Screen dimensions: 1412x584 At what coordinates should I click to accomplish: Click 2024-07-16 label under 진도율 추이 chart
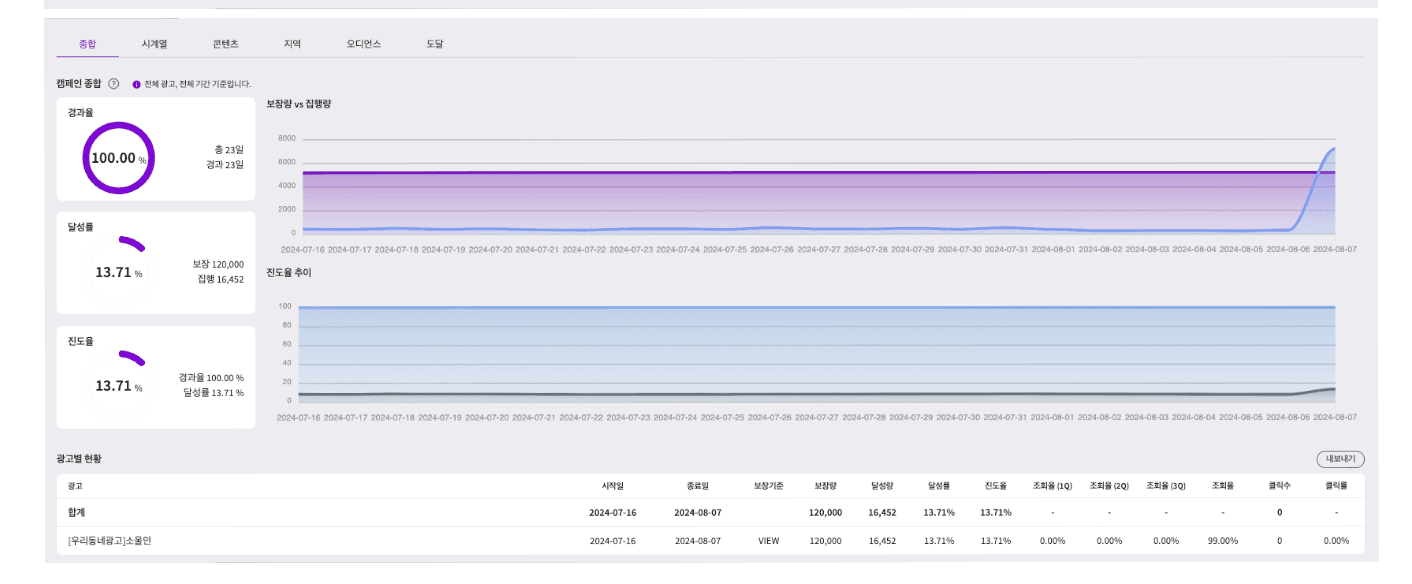click(x=300, y=416)
